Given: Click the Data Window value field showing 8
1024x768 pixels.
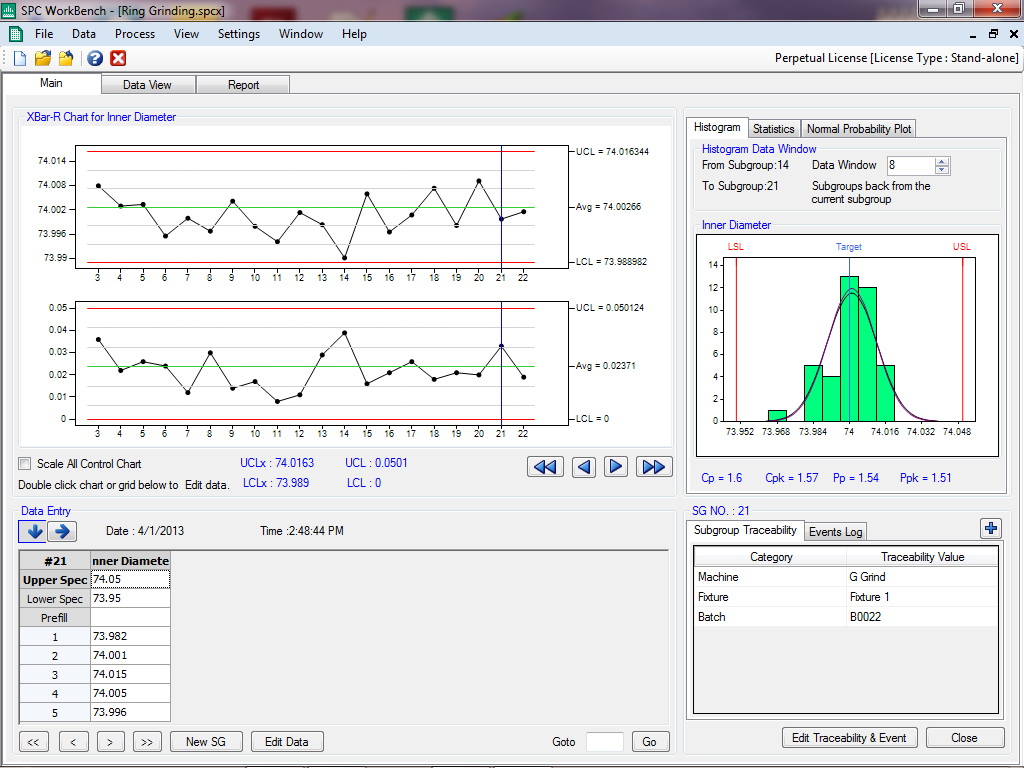Looking at the screenshot, I should (x=911, y=165).
